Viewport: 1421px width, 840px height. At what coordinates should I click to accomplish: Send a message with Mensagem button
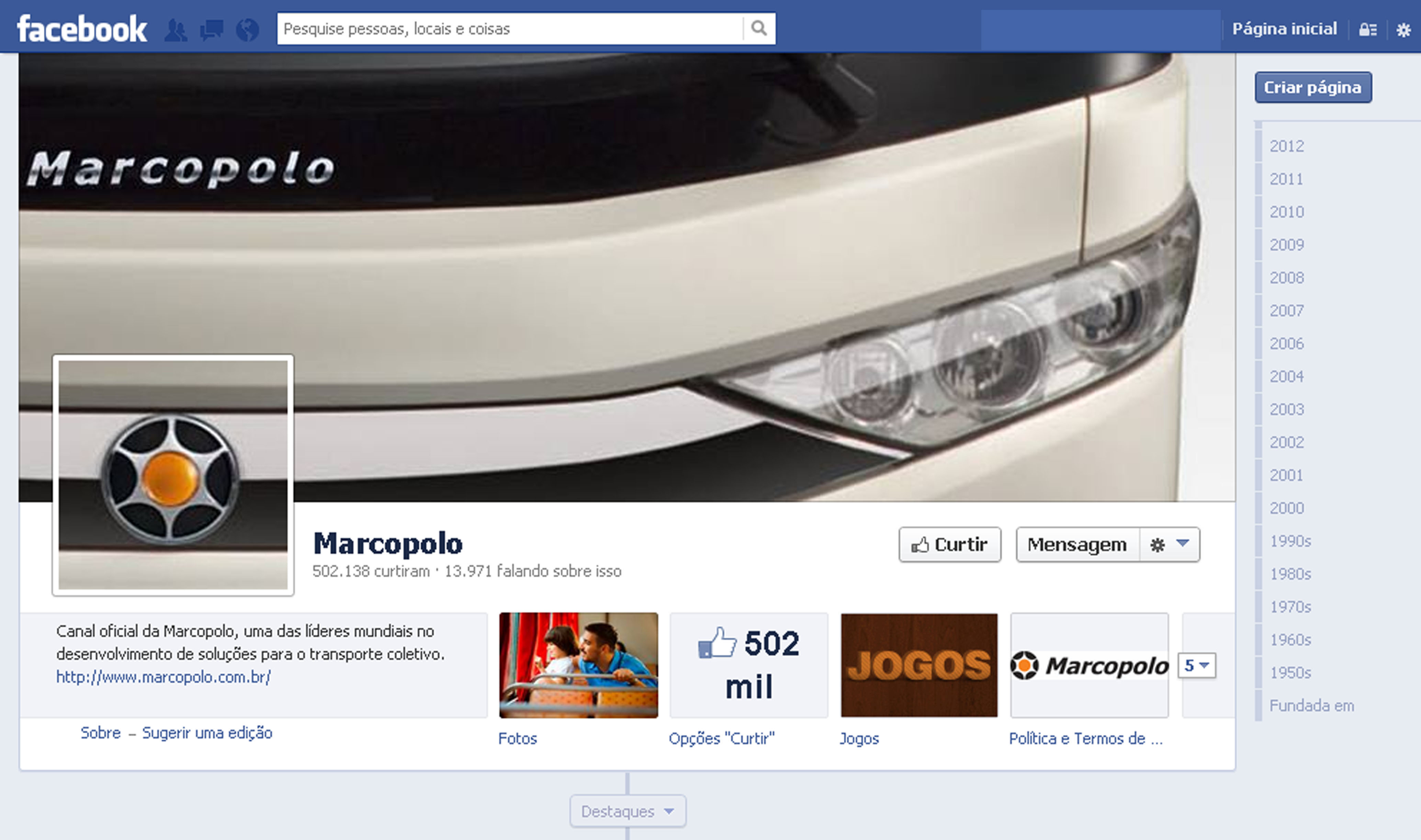coord(1077,545)
